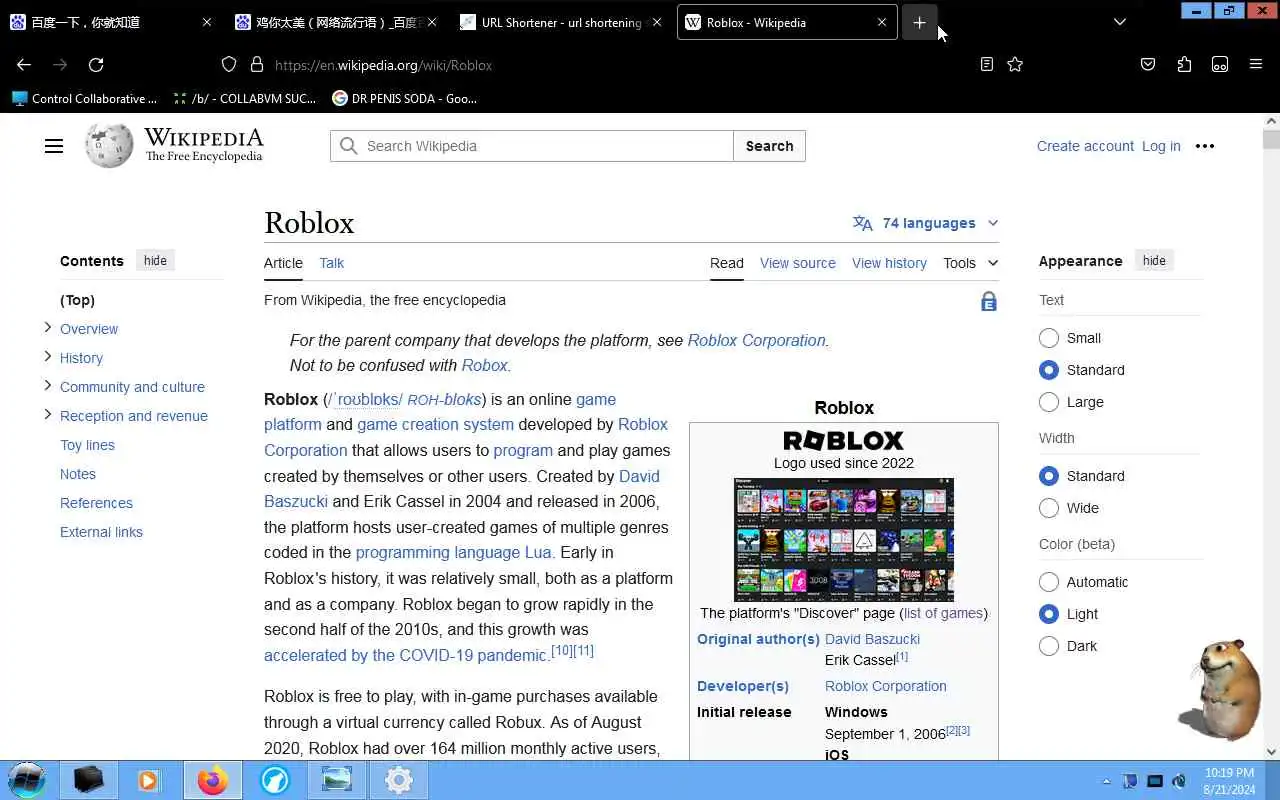Open the blue compass taskbar icon
Image resolution: width=1280 pixels, height=800 pixels.
coord(274,780)
